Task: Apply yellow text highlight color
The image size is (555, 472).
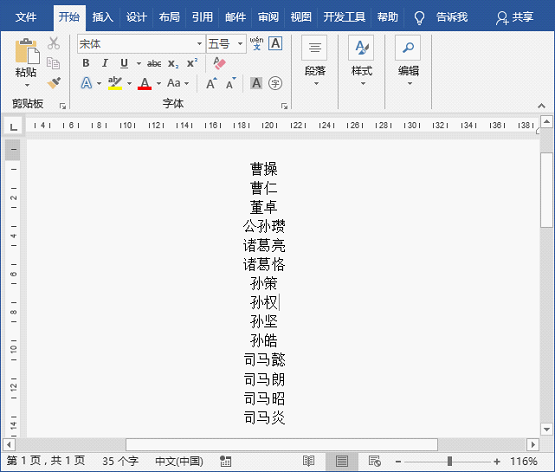Action: point(115,84)
